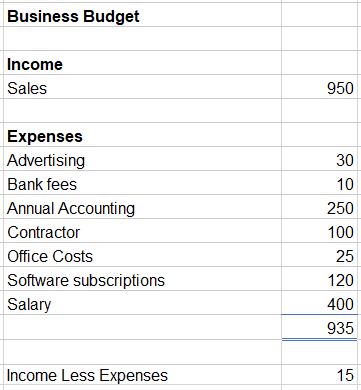Select the Software subscriptions value 120

click(x=319, y=279)
